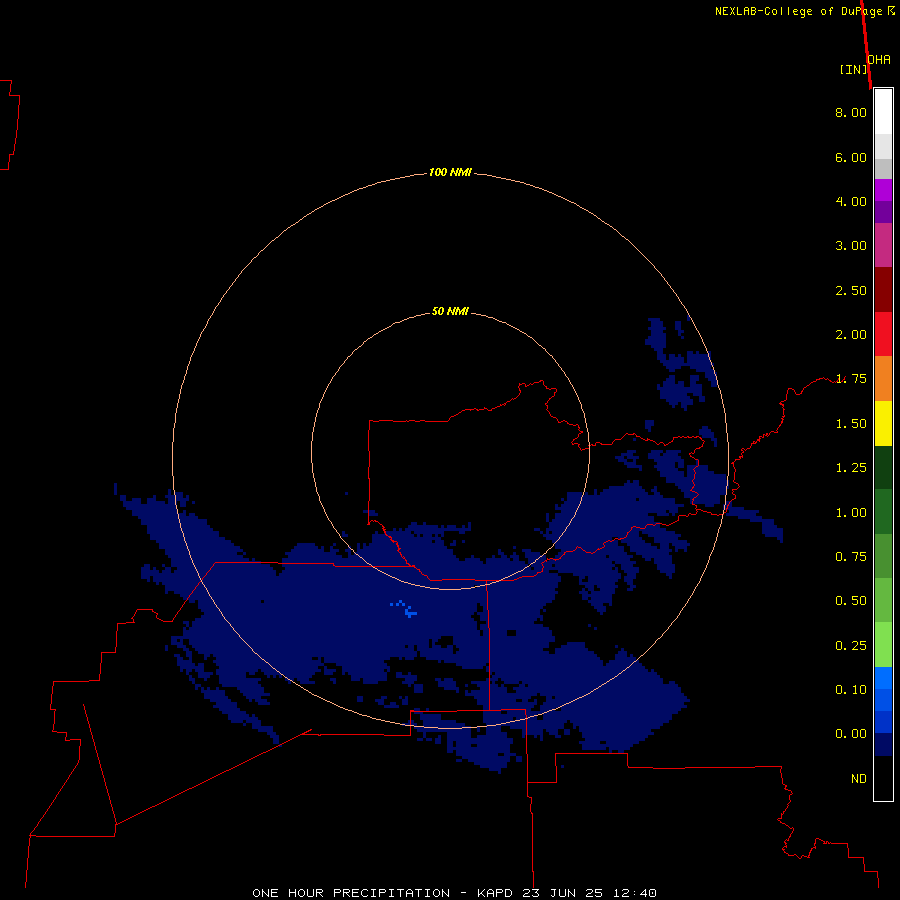Click the NEXLAB-College of DuPage credit text
Viewport: 900px width, 900px height.
798,11
